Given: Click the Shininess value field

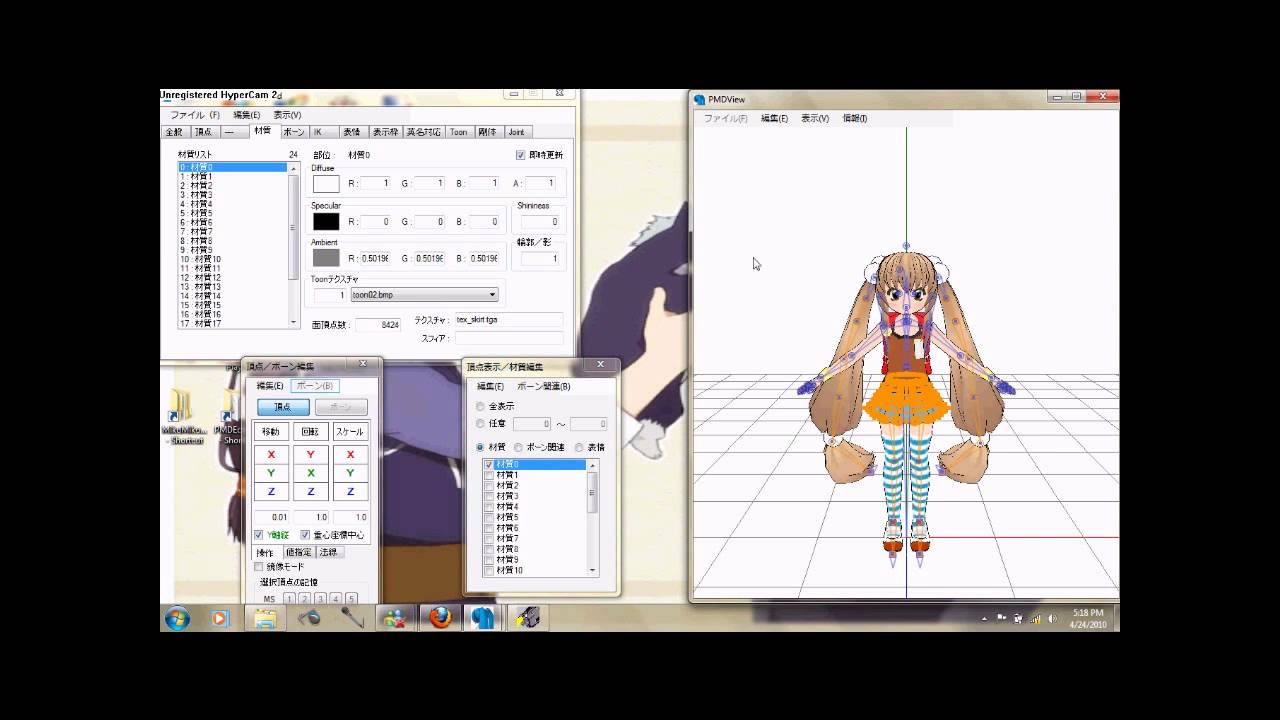Looking at the screenshot, I should 539,221.
